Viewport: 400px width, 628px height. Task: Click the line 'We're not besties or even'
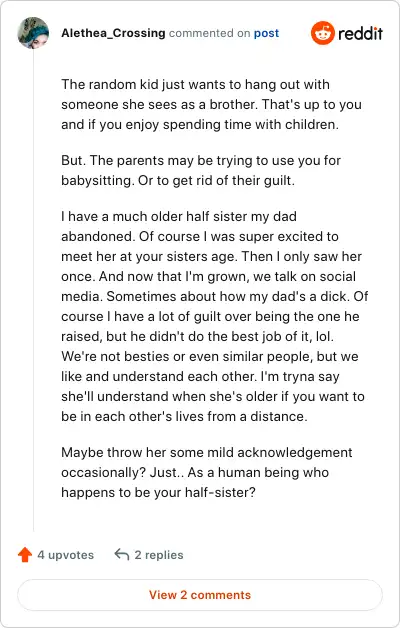click(210, 356)
